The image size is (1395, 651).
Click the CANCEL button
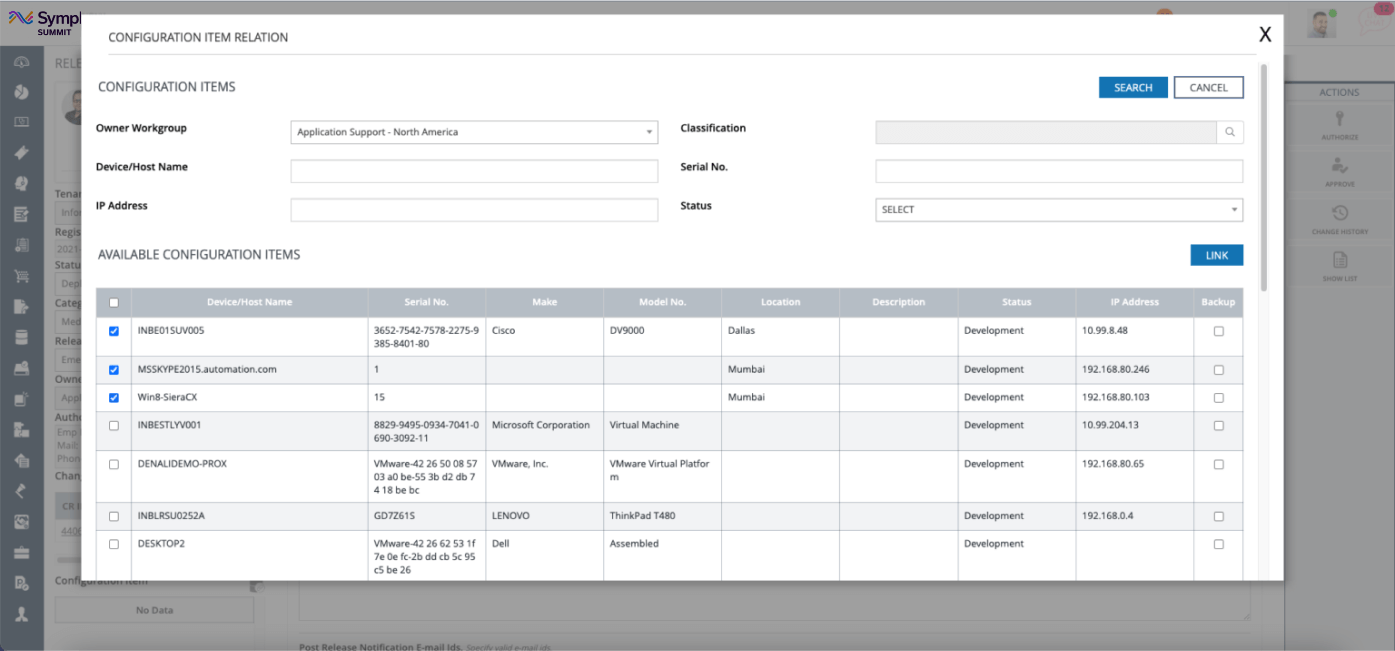coord(1208,88)
